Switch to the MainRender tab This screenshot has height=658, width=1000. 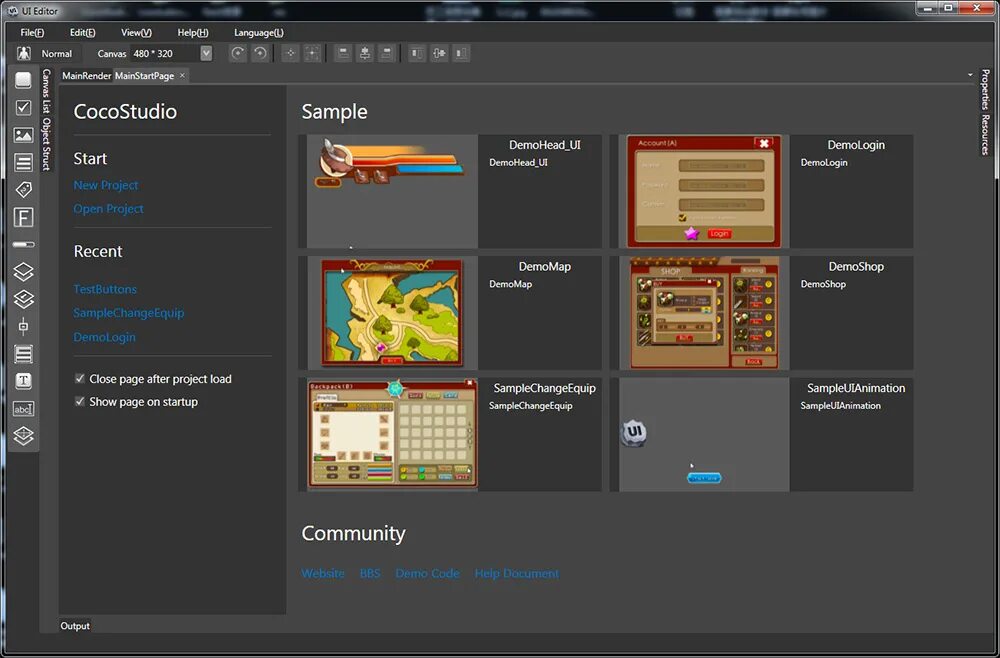click(87, 75)
